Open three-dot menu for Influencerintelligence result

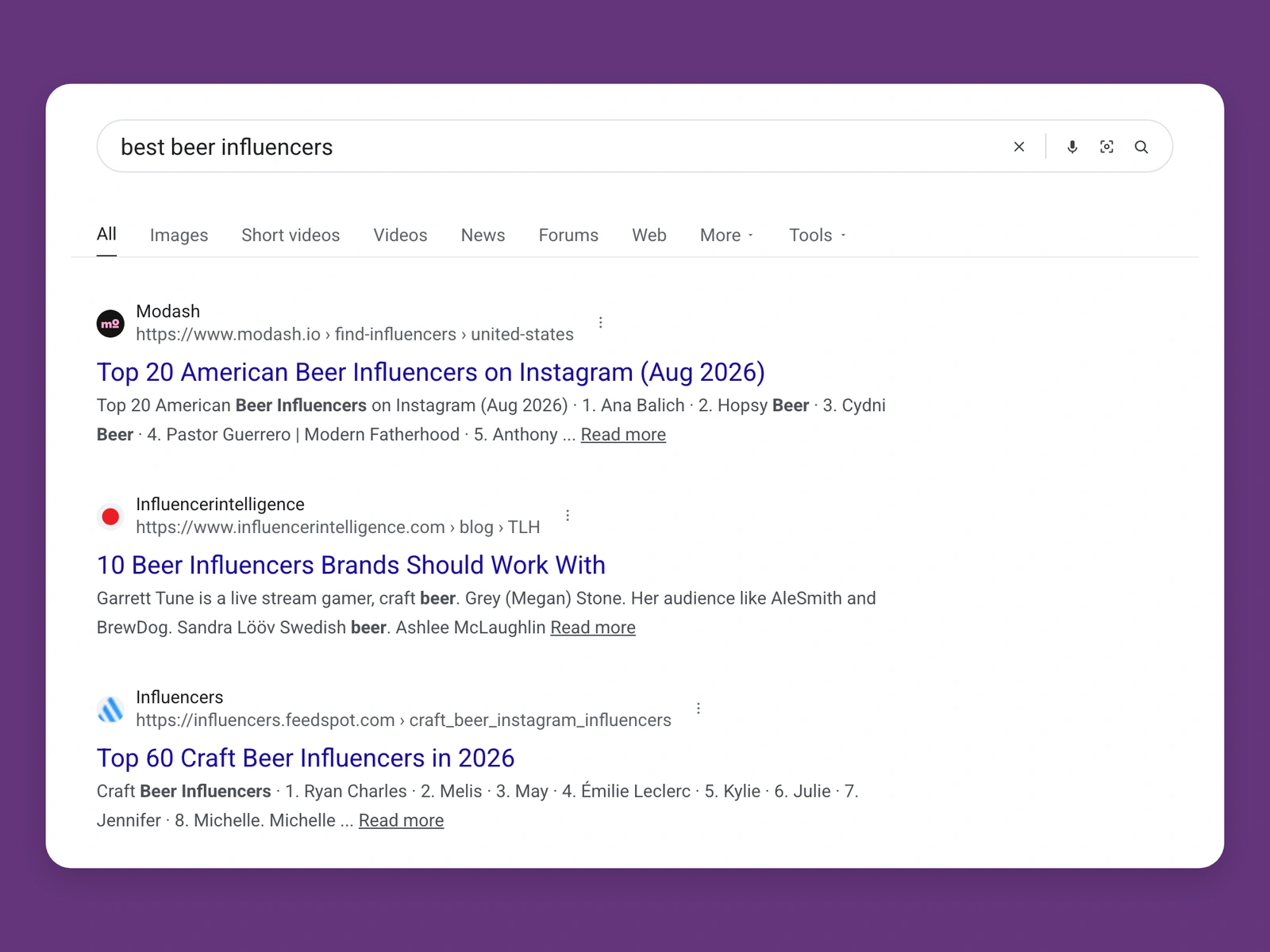(x=568, y=515)
